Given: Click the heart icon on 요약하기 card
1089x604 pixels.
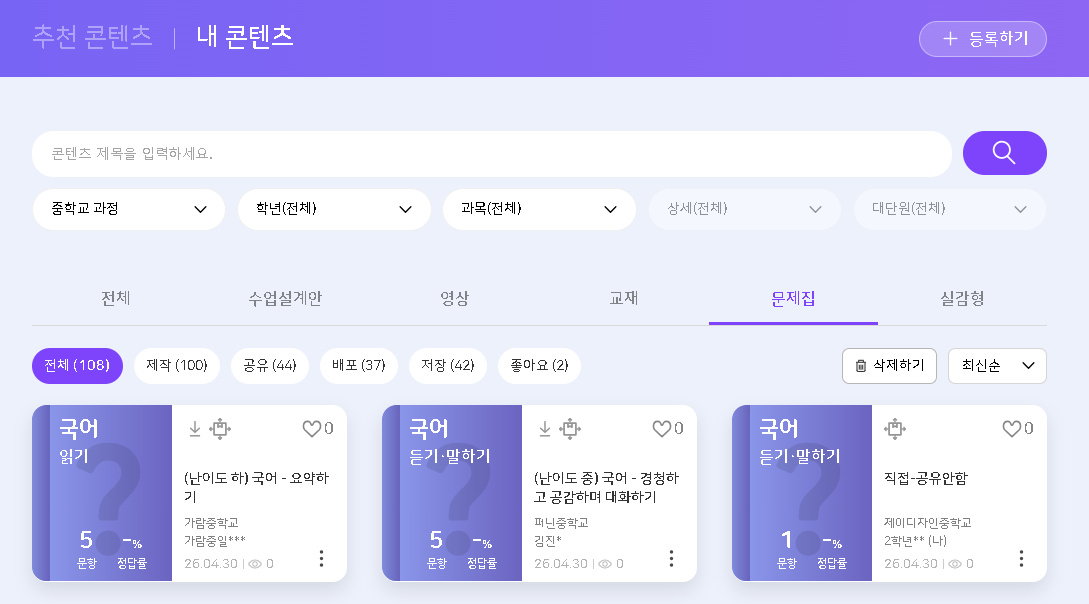Looking at the screenshot, I should [x=311, y=429].
